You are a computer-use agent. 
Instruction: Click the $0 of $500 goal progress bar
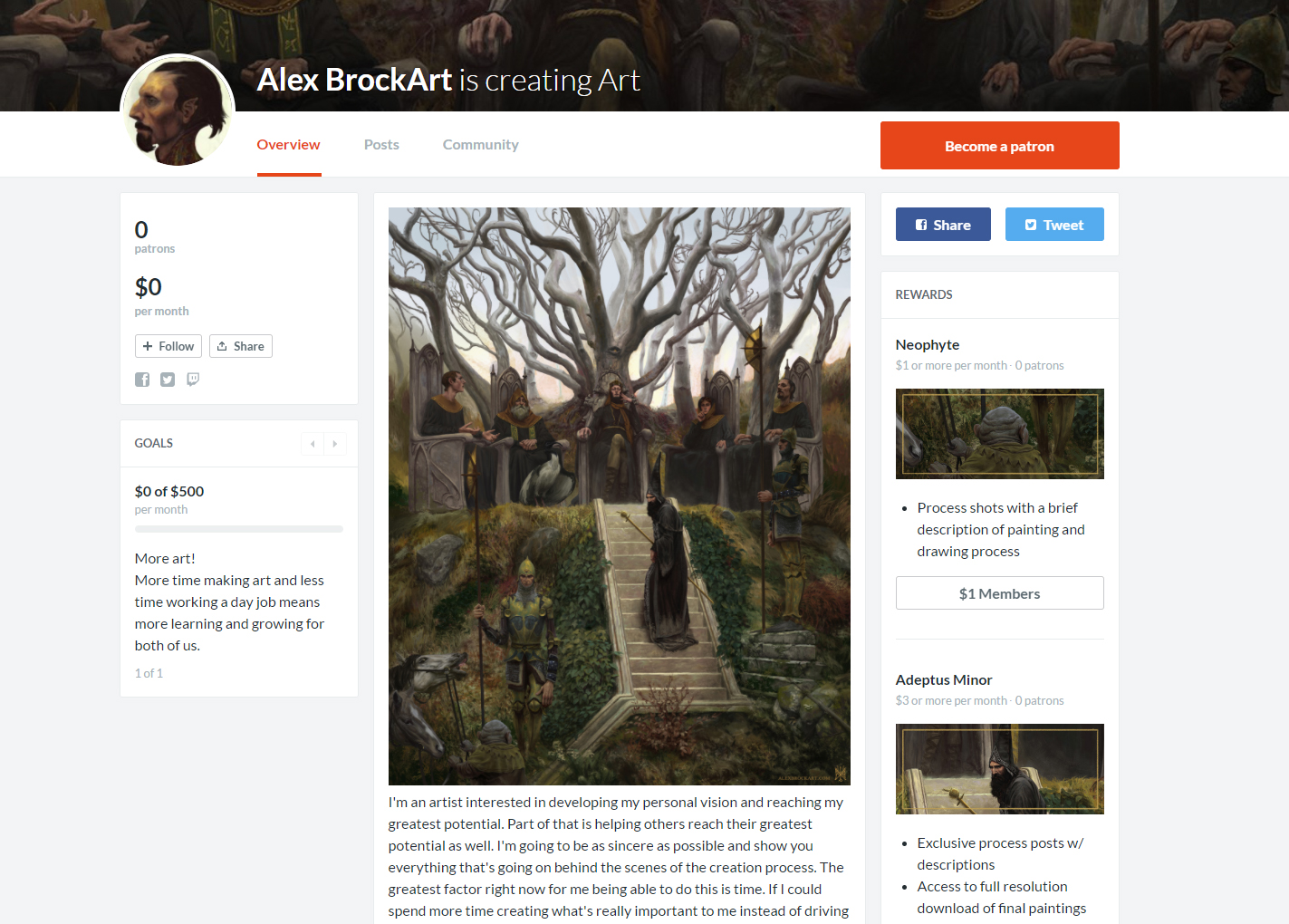(239, 529)
